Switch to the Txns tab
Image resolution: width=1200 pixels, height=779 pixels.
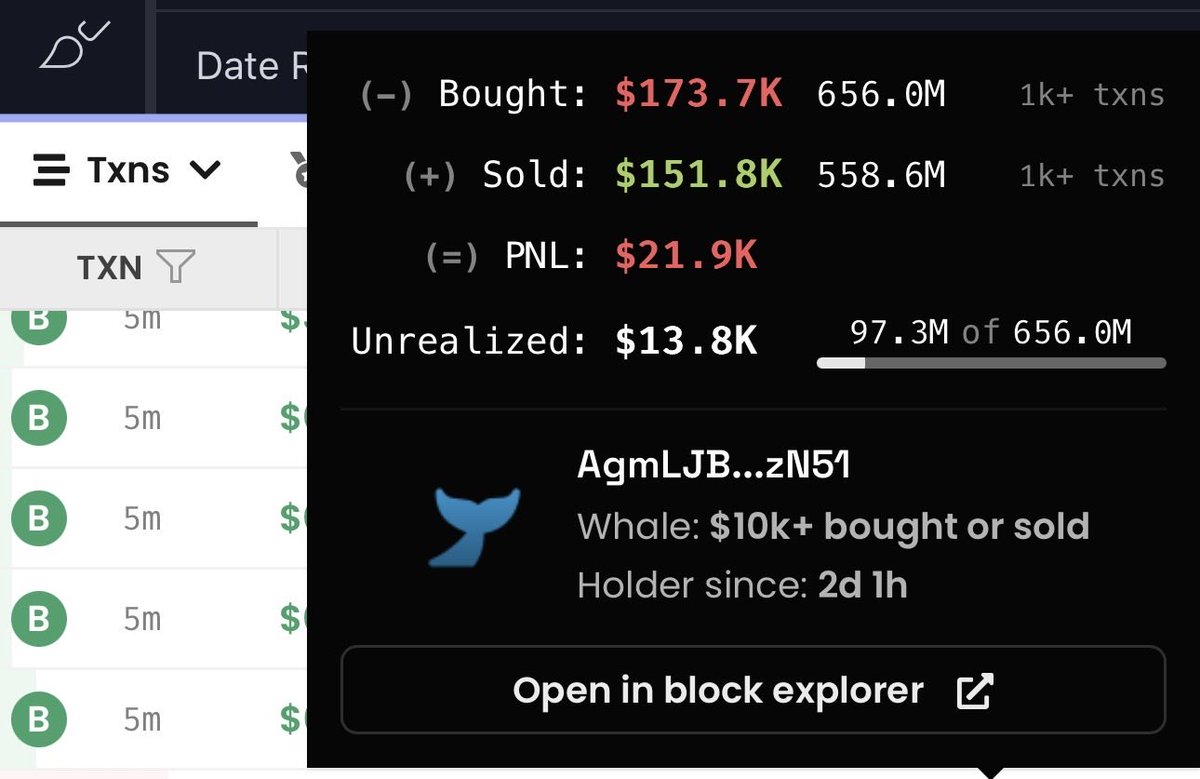pyautogui.click(x=127, y=171)
